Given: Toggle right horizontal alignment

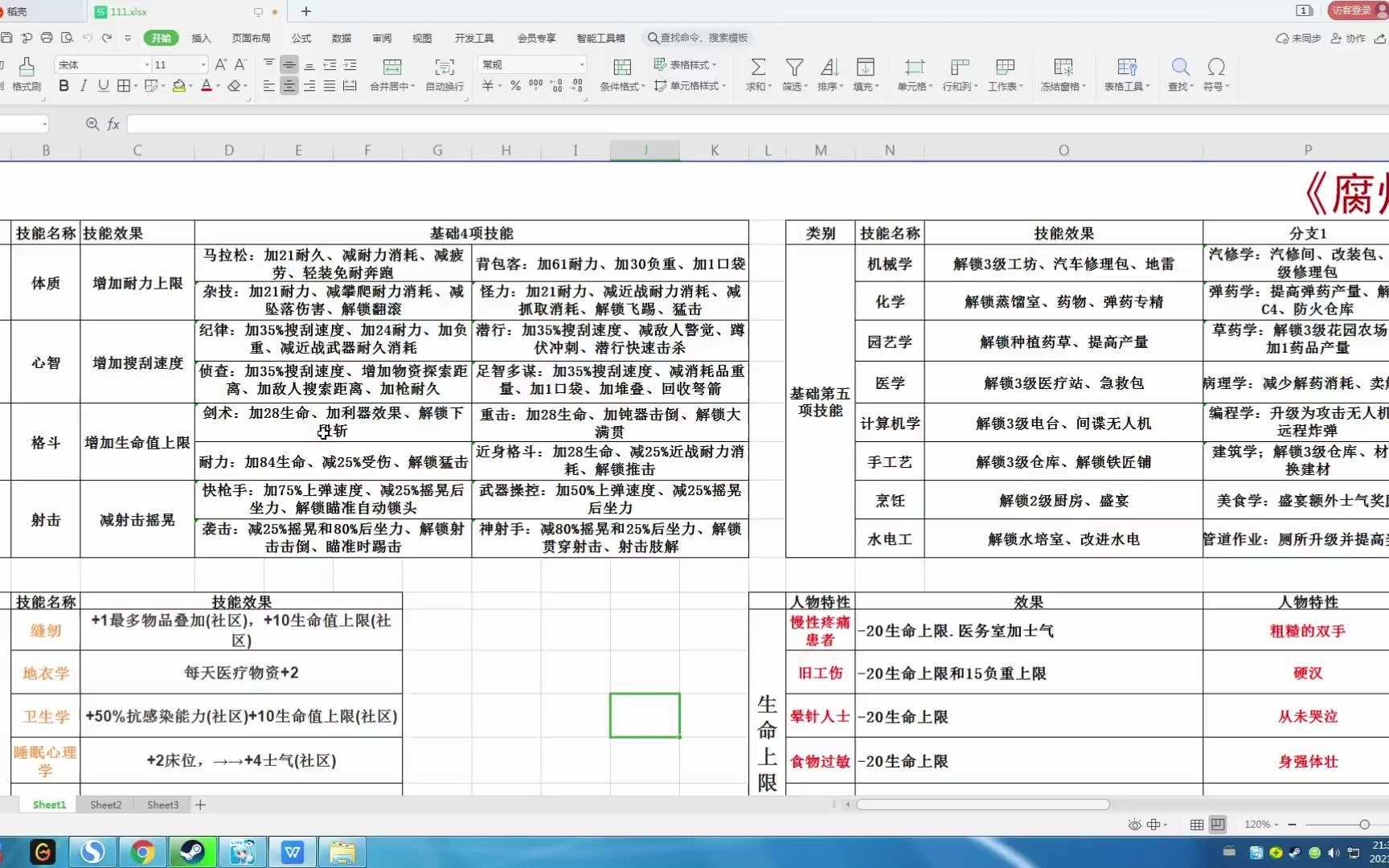Looking at the screenshot, I should coord(309,86).
